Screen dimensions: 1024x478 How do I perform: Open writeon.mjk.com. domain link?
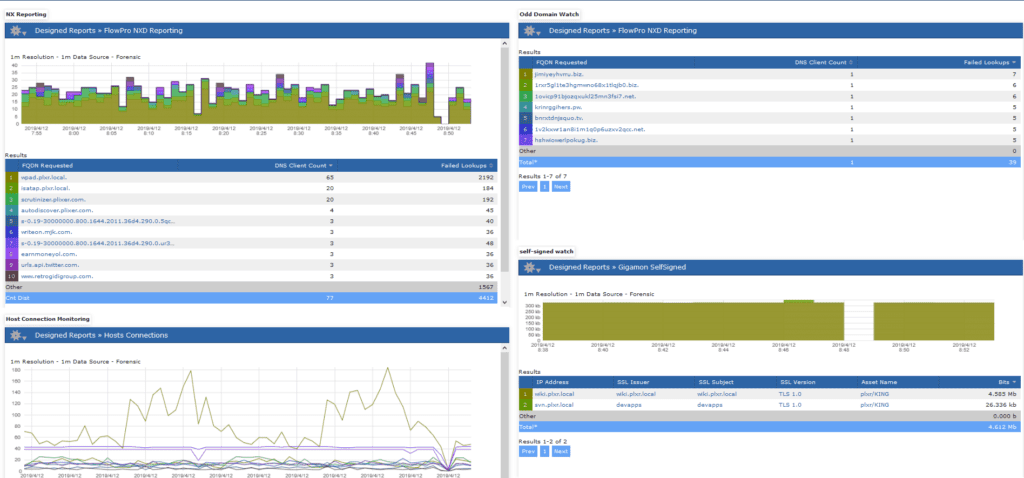click(47, 232)
